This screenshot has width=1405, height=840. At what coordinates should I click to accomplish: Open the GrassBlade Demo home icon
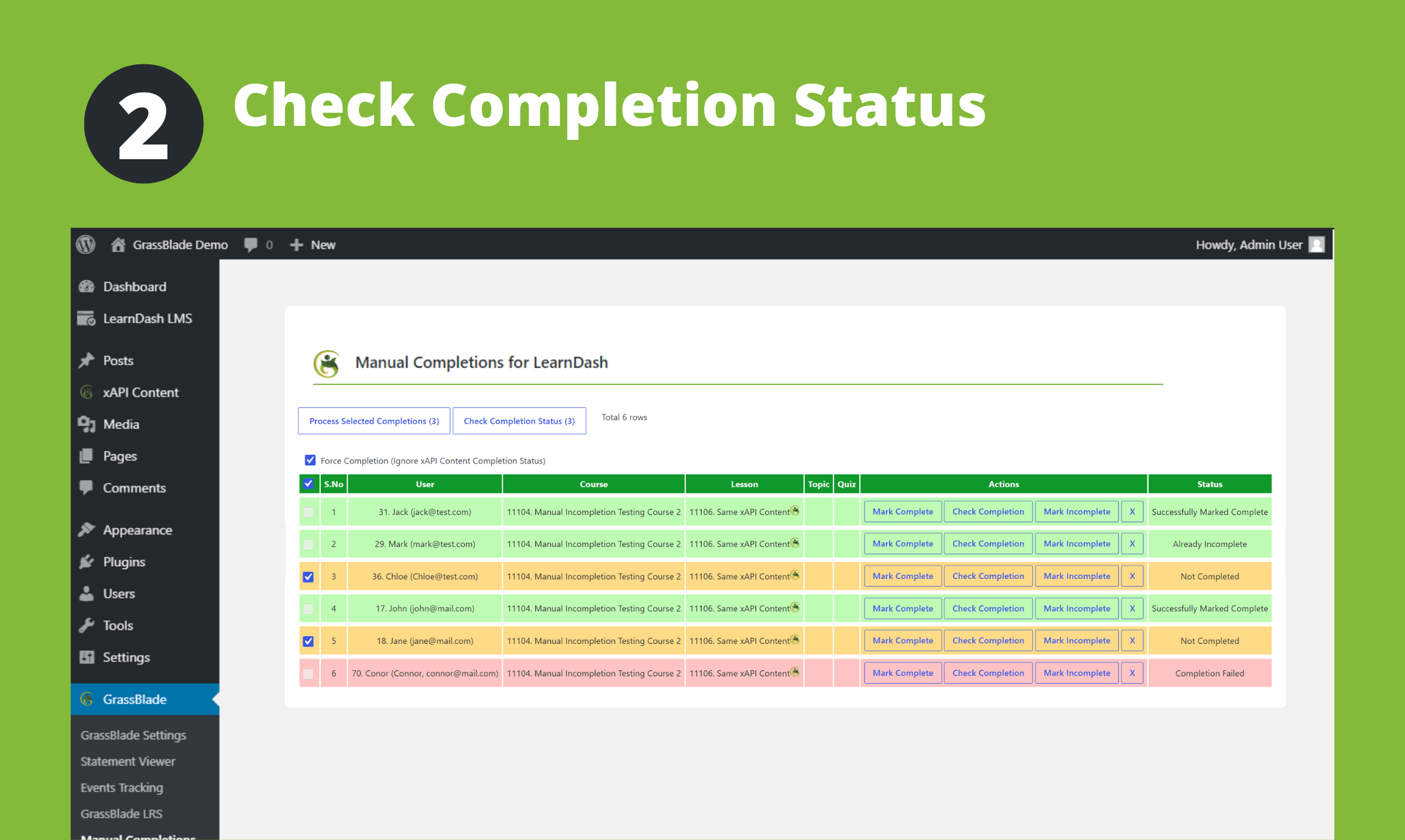coord(118,245)
